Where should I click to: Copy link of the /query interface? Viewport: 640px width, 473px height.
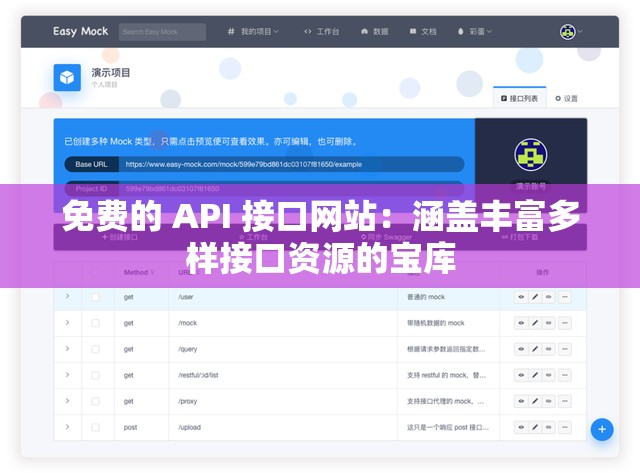pyautogui.click(x=549, y=349)
